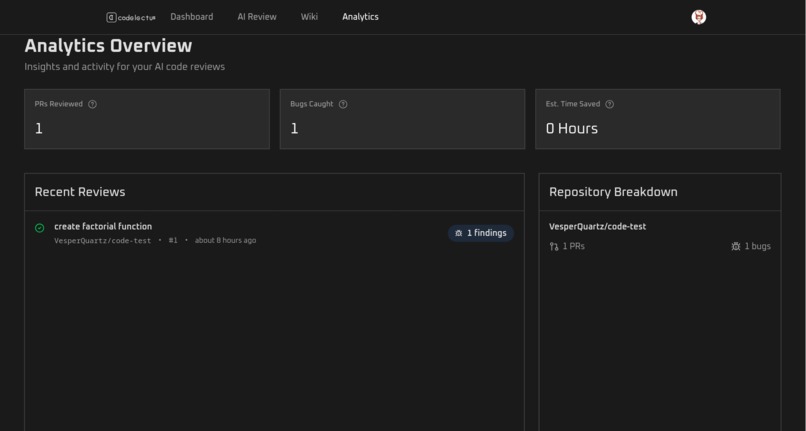Click the Est. Time Saved label
This screenshot has width=806, height=431.
(x=573, y=104)
